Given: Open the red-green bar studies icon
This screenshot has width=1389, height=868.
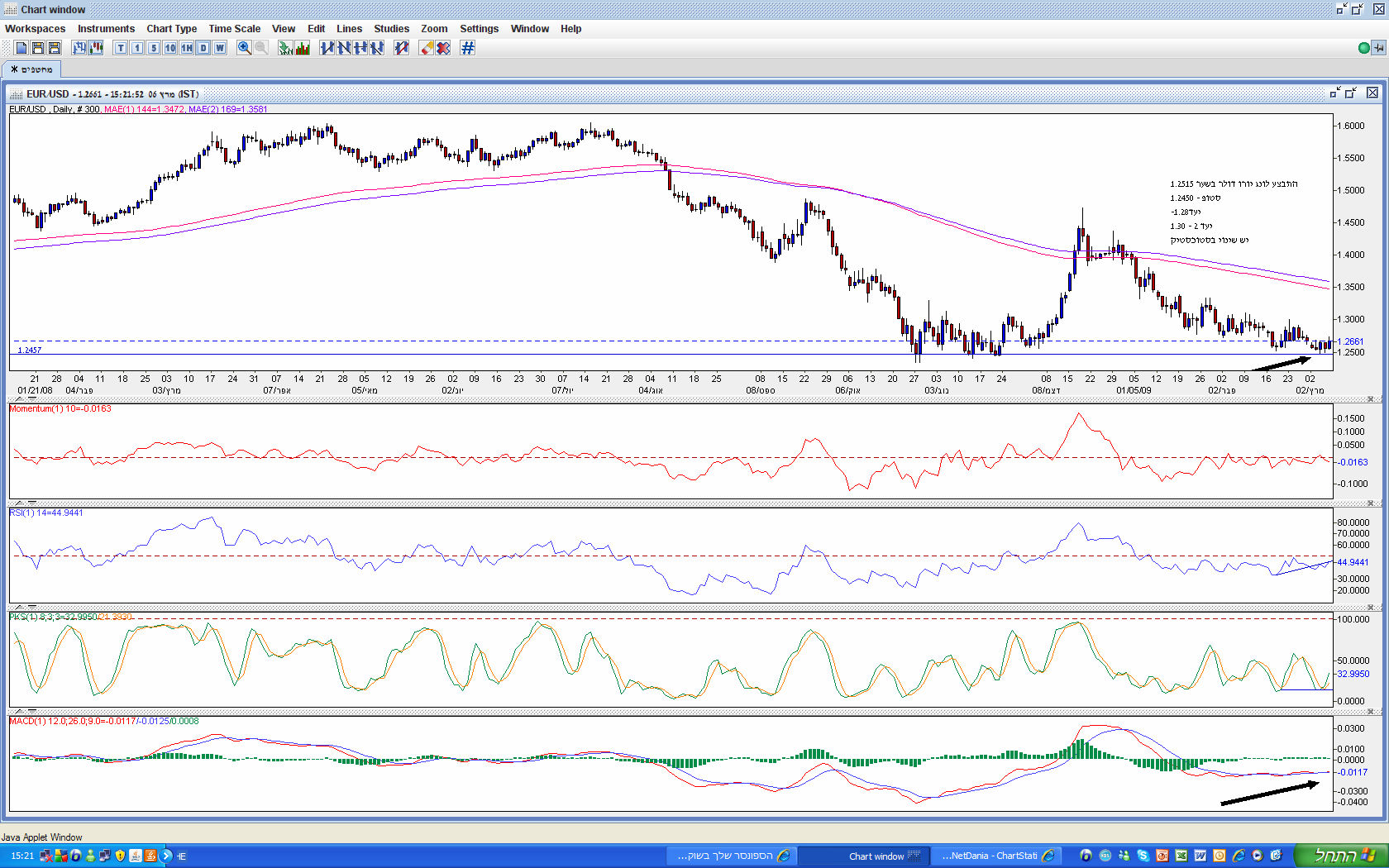Looking at the screenshot, I should (303, 48).
